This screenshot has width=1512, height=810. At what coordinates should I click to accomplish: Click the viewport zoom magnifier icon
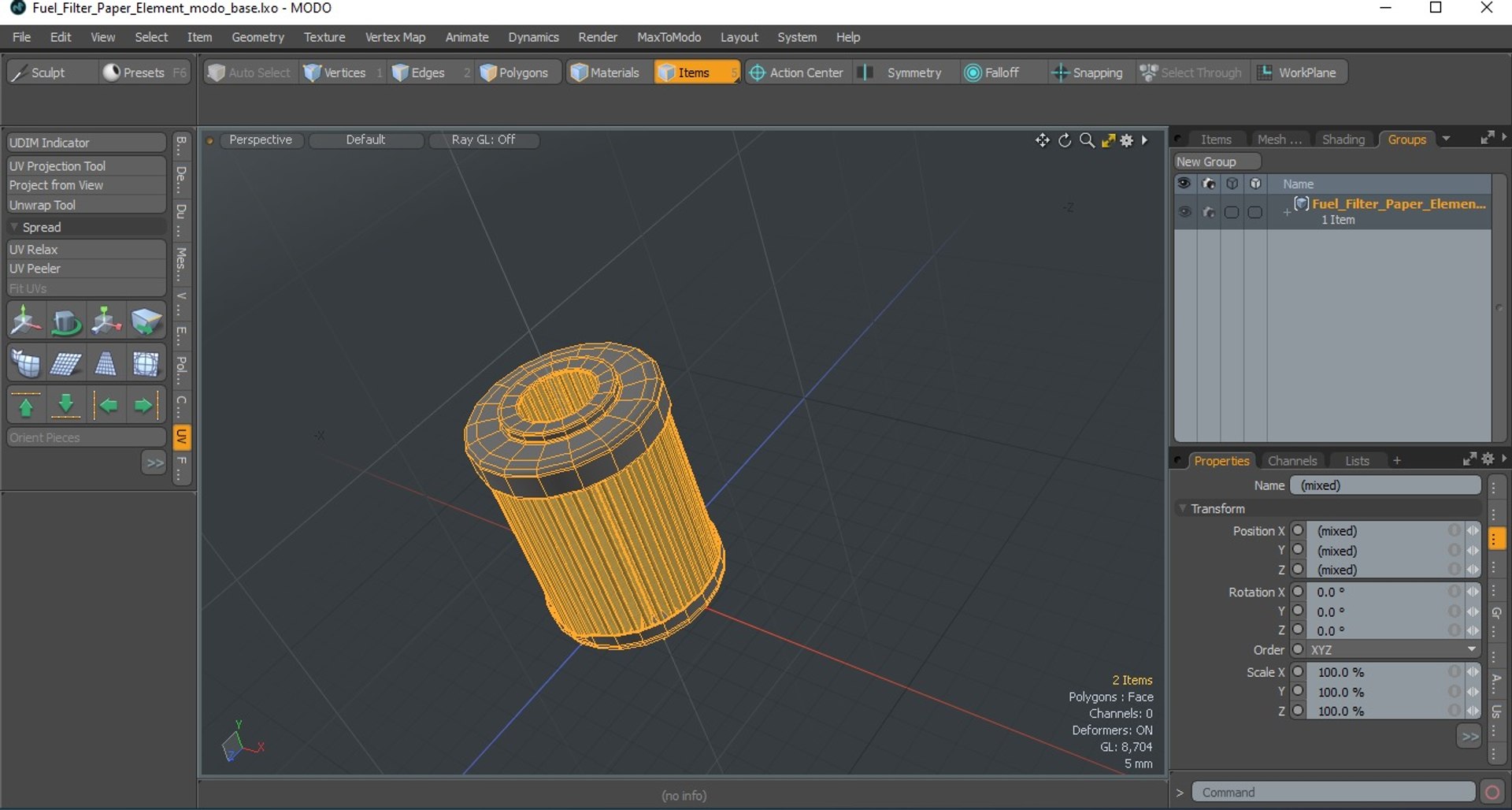(1087, 140)
